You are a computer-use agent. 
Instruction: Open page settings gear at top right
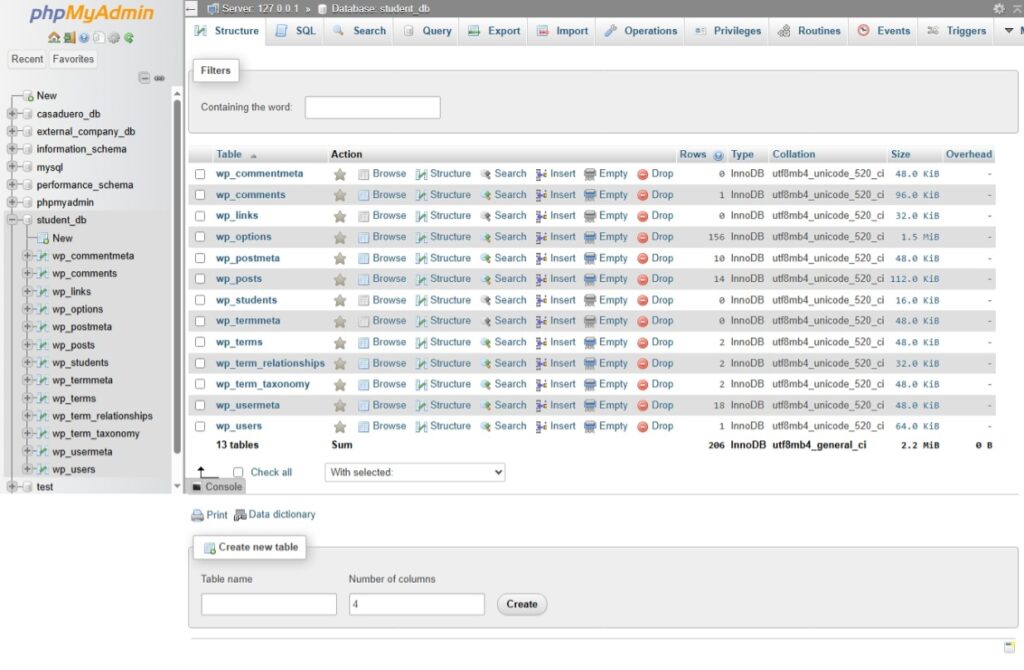(998, 8)
